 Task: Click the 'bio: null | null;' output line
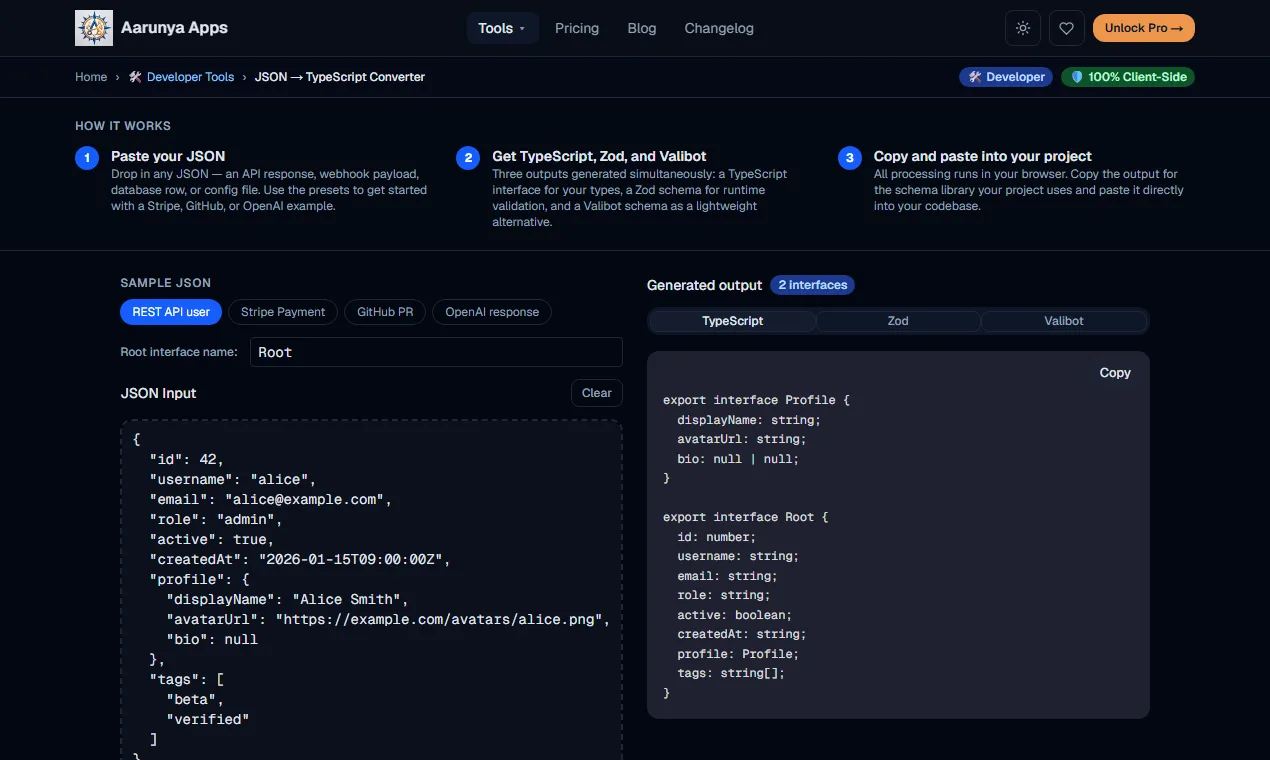pyautogui.click(x=738, y=459)
